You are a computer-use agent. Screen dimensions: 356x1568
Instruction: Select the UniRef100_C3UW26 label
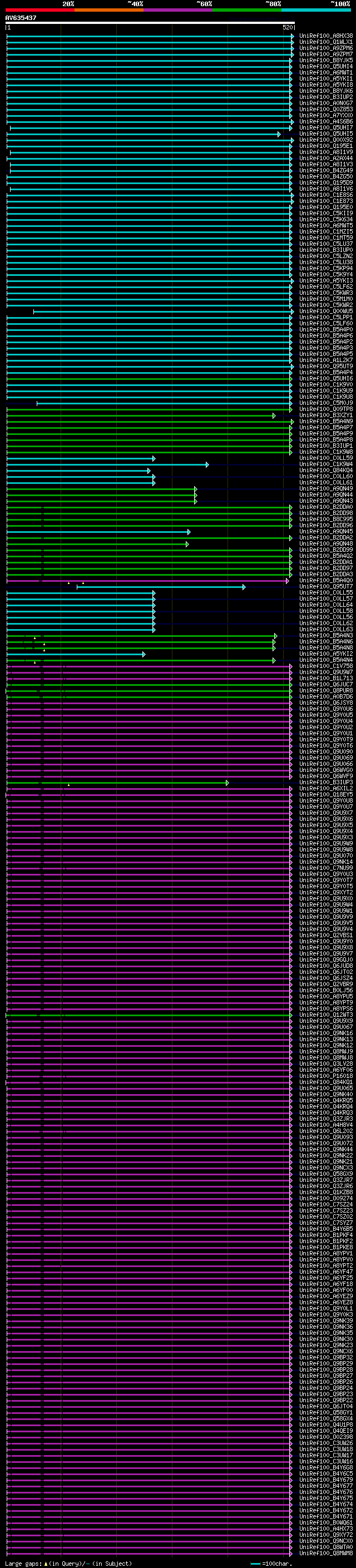325,1443
